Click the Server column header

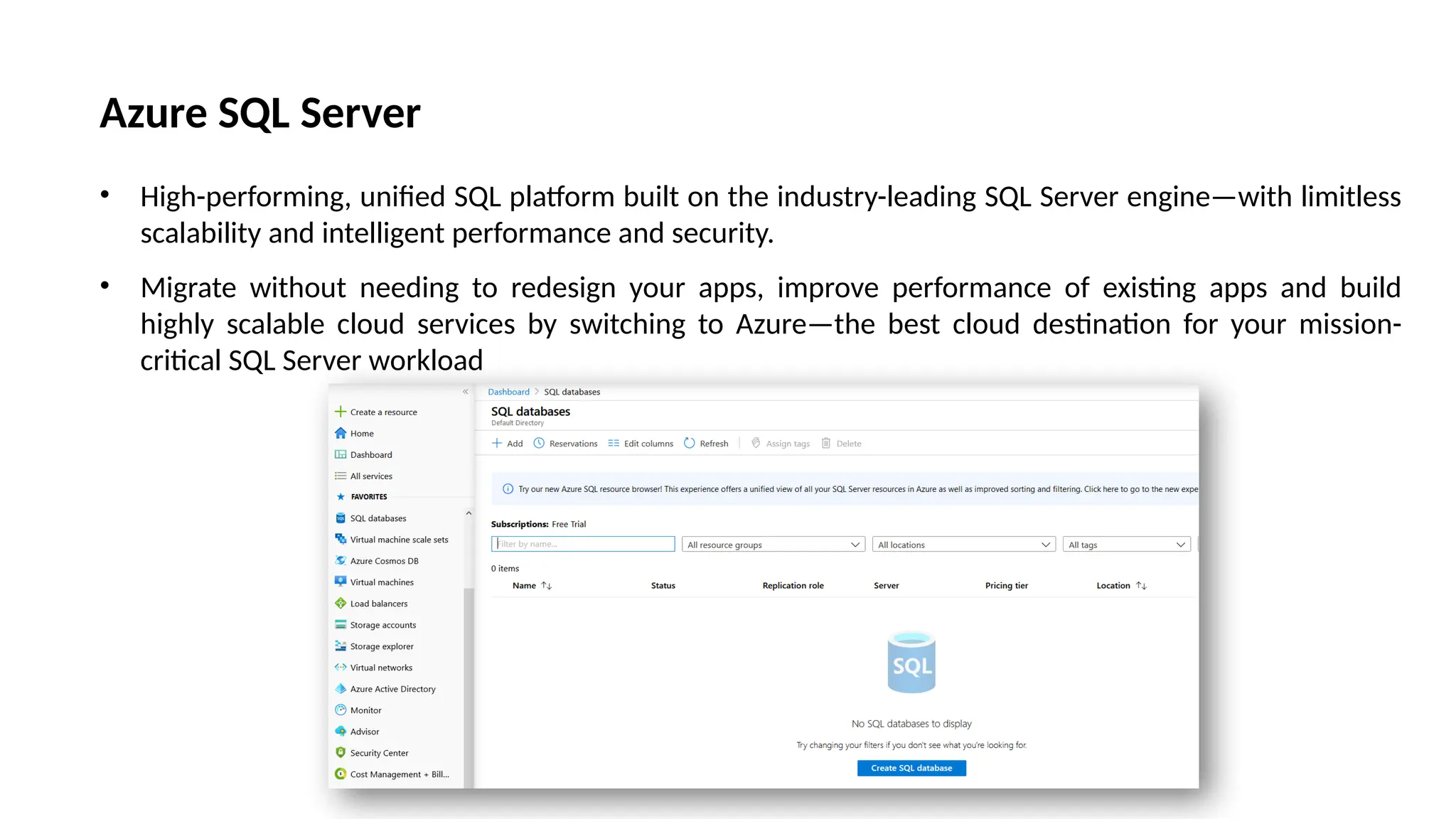click(886, 586)
